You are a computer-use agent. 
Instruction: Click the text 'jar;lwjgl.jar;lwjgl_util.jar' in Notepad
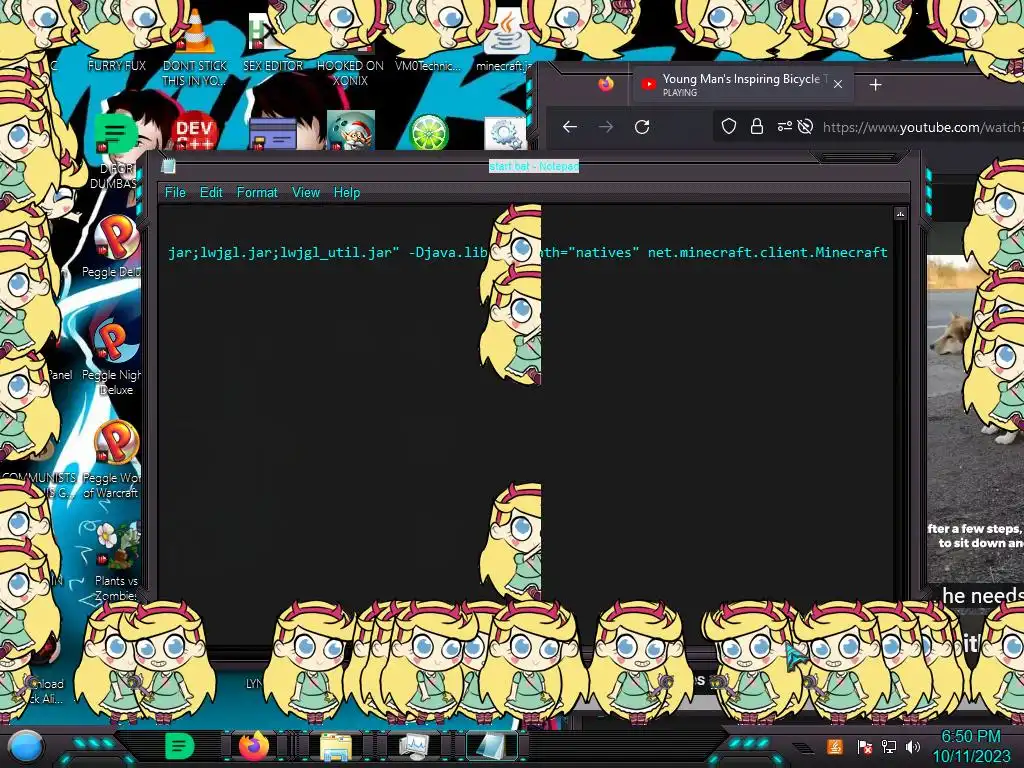pyautogui.click(x=283, y=253)
